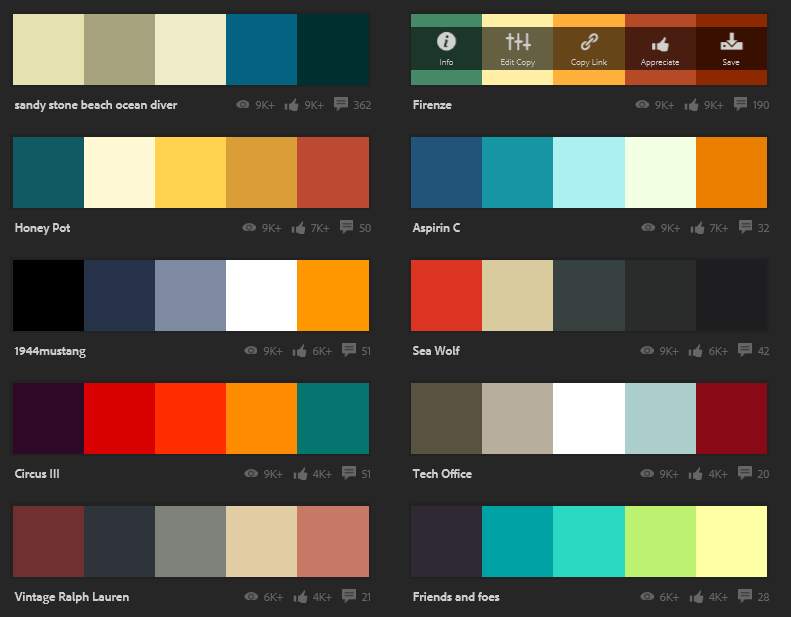Open the Tech Office theme title
Viewport: 791px width, 617px height.
[x=442, y=474]
